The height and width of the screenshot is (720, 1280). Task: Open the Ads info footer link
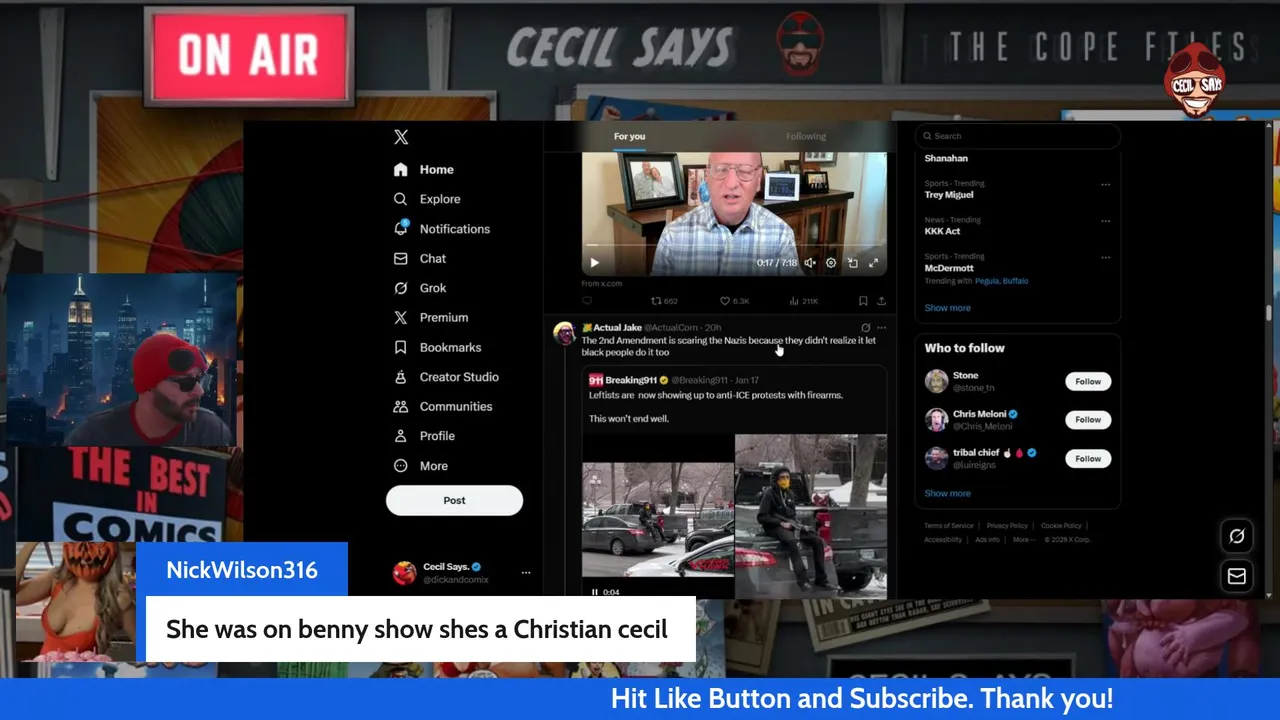point(987,540)
